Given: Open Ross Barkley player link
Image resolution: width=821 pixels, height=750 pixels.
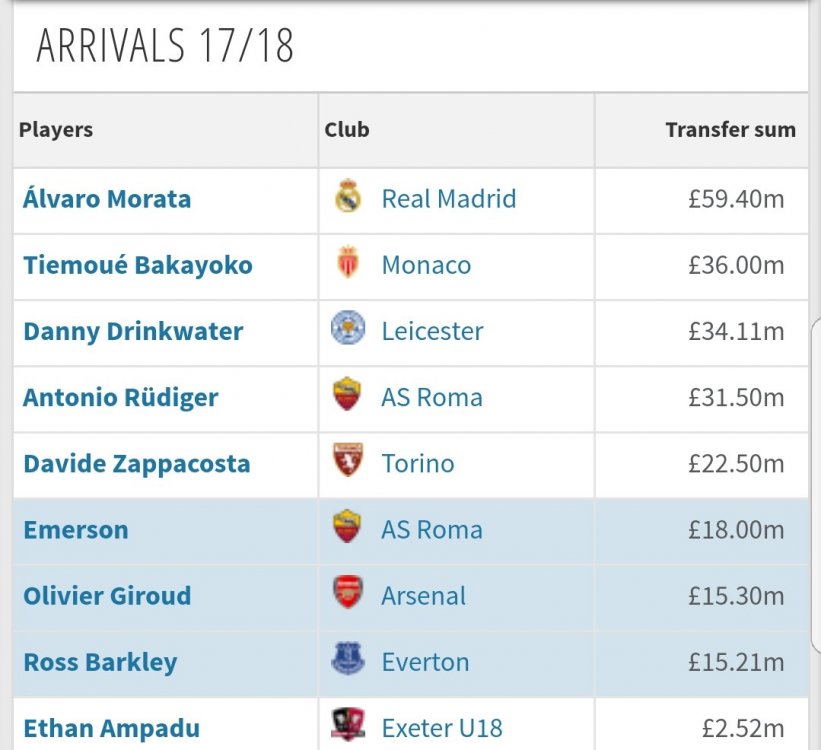Looking at the screenshot, I should [100, 663].
